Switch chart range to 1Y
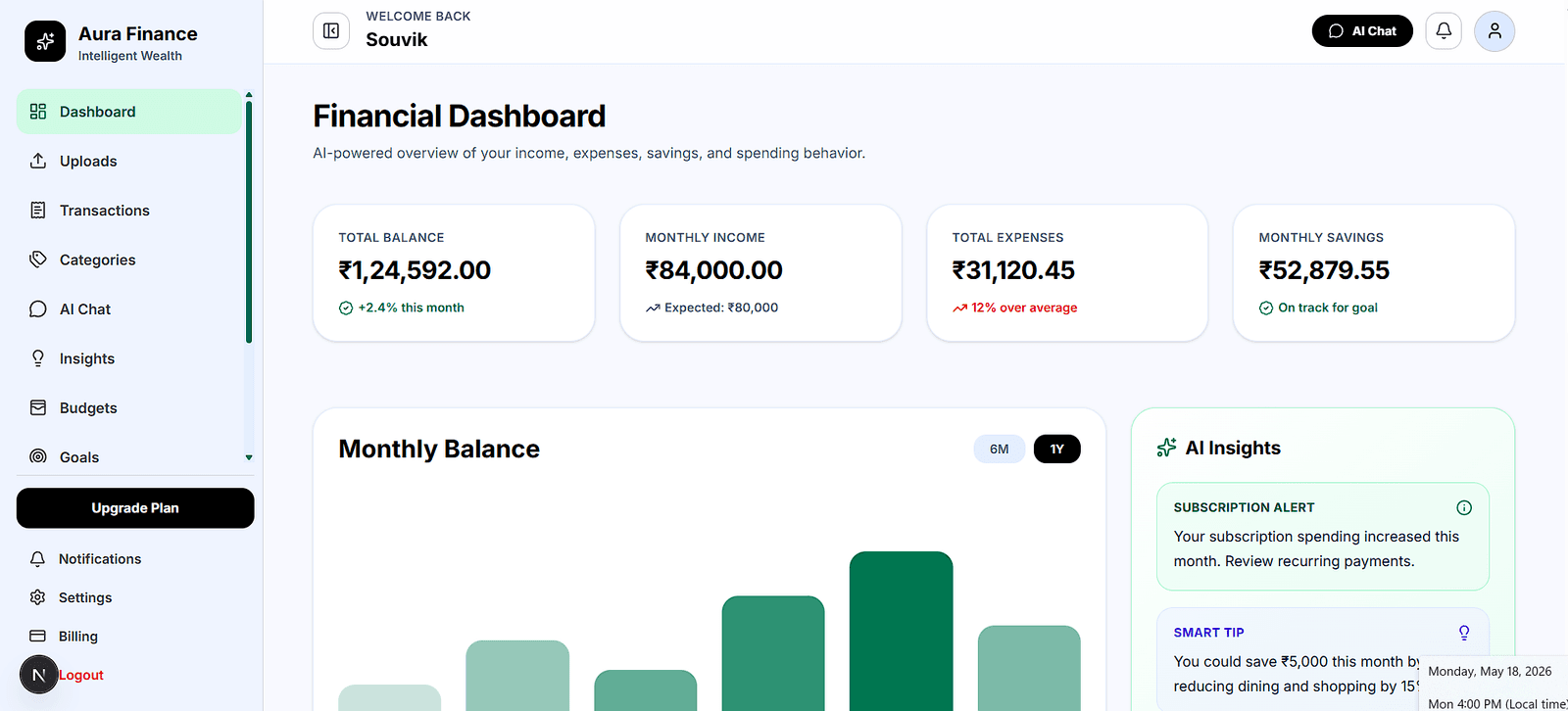 click(x=1056, y=449)
